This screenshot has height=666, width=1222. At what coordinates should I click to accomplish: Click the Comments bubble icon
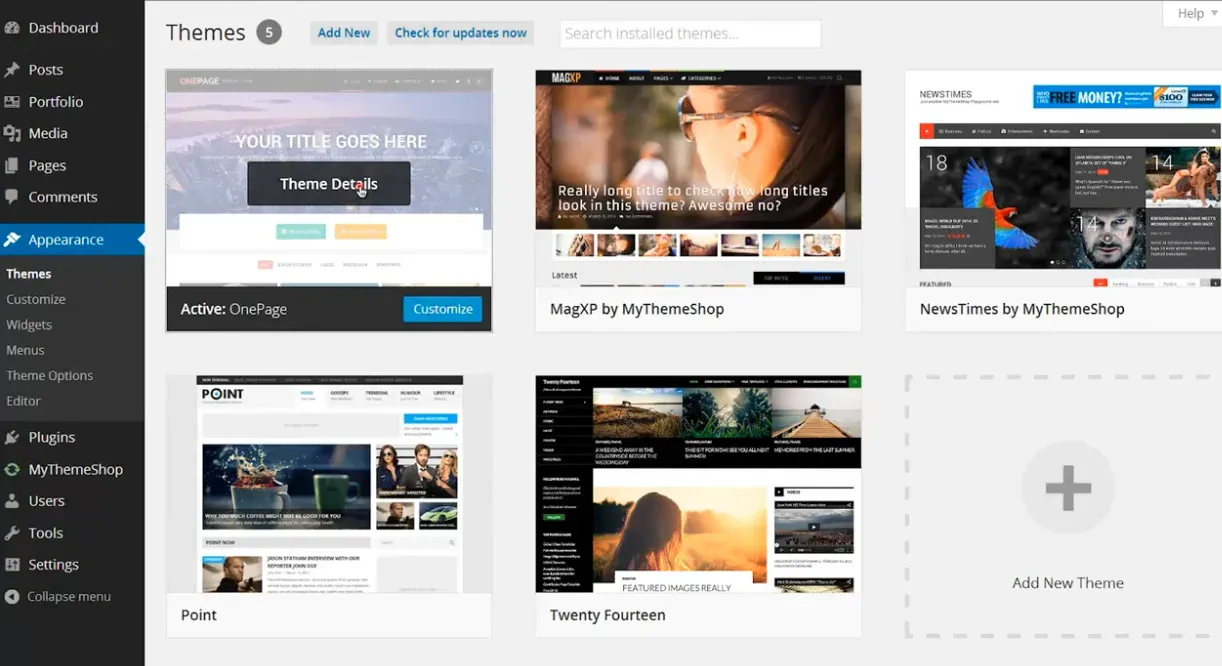point(12,197)
